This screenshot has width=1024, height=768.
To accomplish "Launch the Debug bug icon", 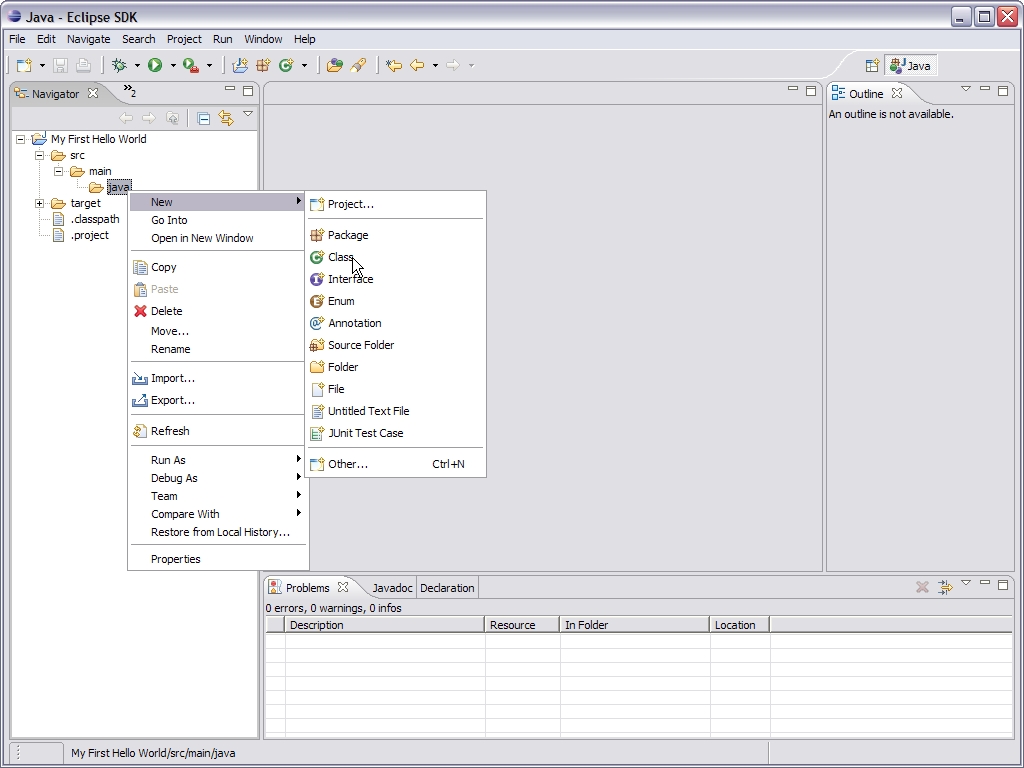I will click(120, 65).
